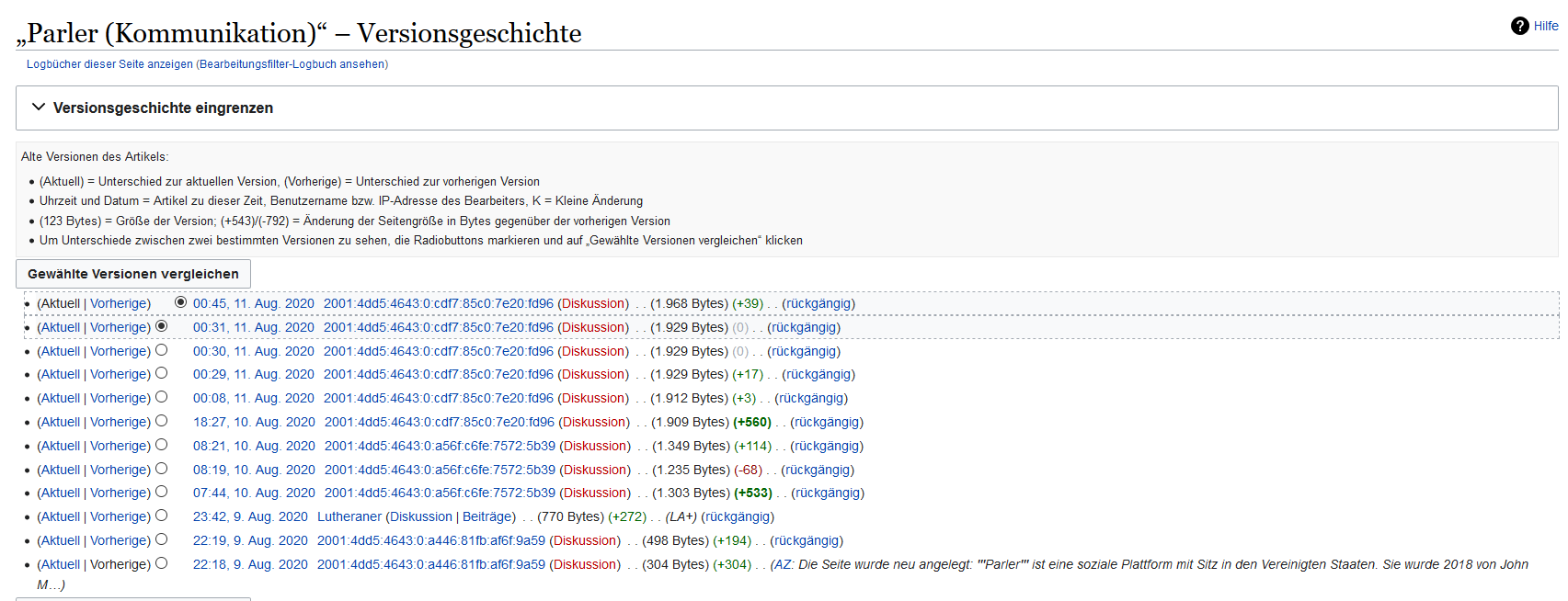The image size is (1568, 601).
Task: Select the radio button for 23:42 revision
Action: click(x=162, y=516)
